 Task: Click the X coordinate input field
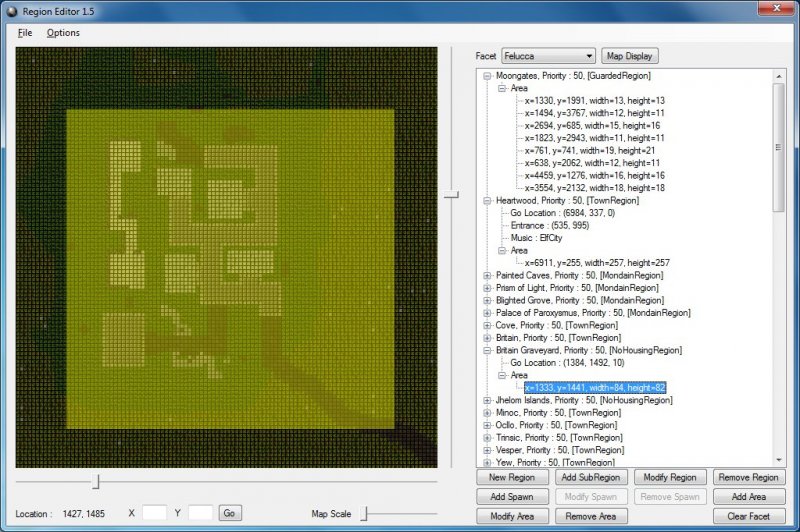(x=154, y=513)
